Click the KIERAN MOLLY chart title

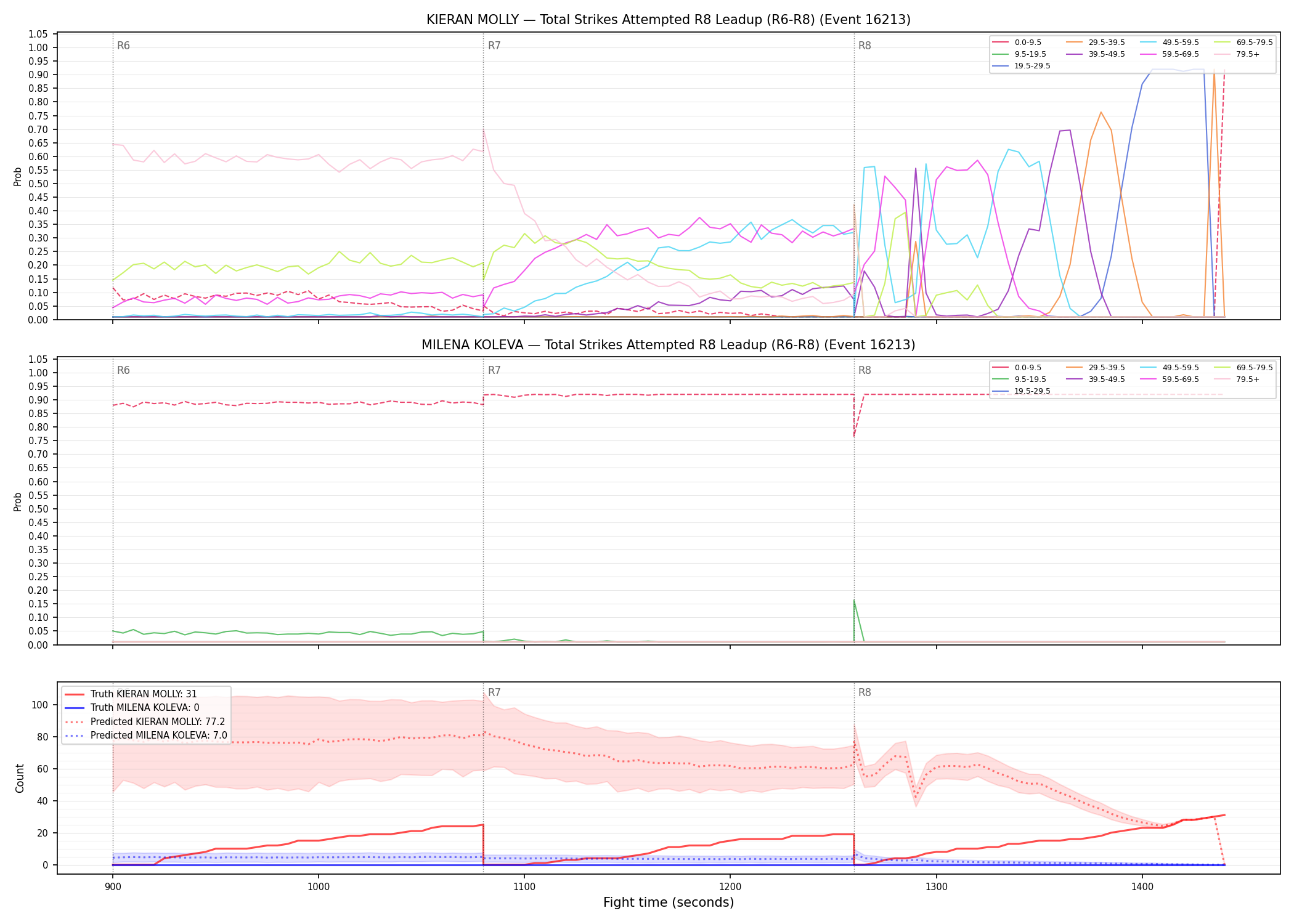pyautogui.click(x=669, y=20)
